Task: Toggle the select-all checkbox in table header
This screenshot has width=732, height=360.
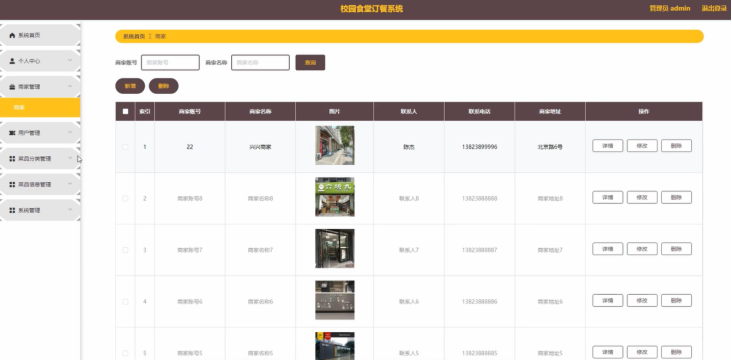Action: [125, 112]
